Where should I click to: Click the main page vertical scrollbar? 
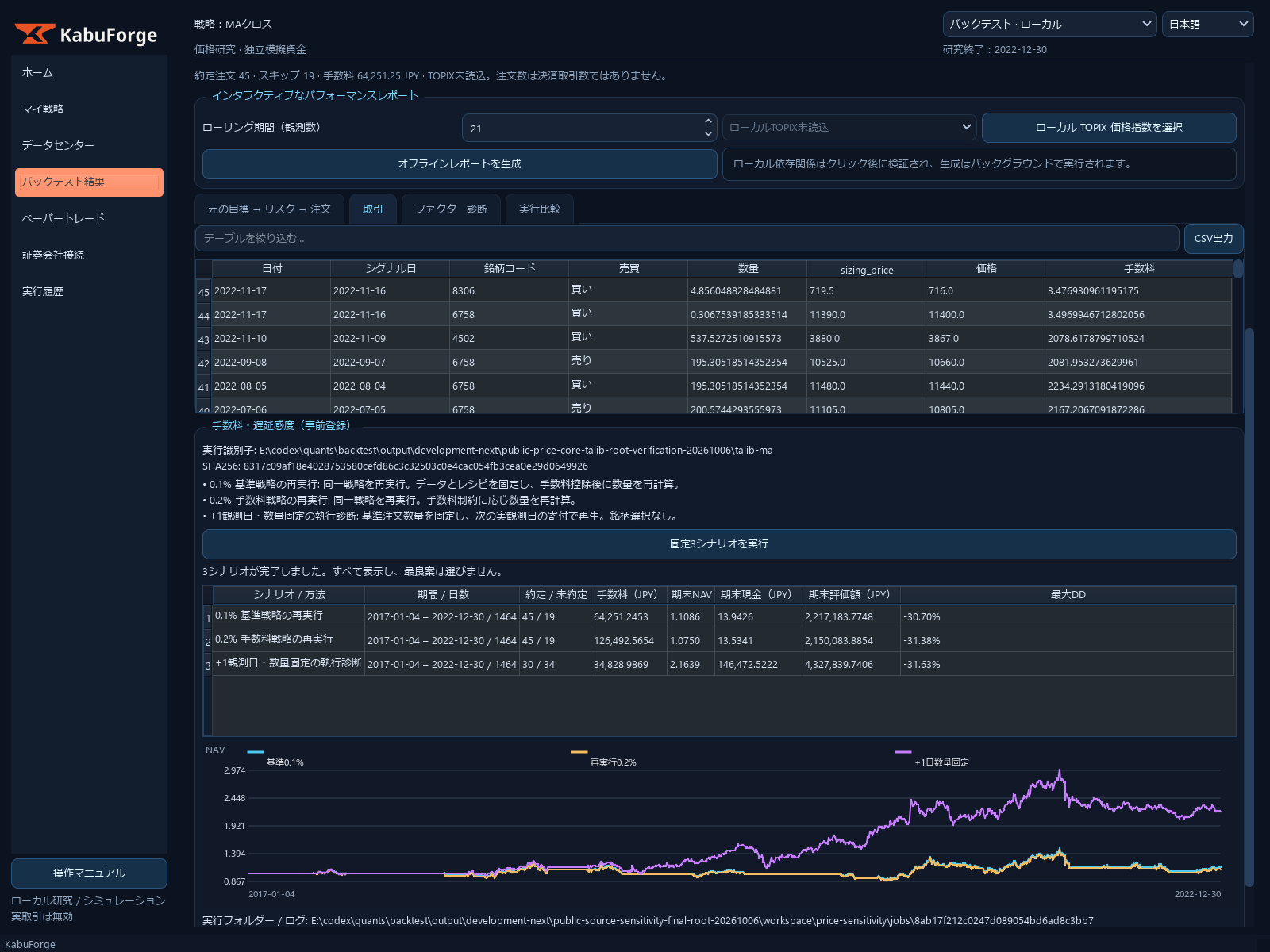[x=1249, y=607]
